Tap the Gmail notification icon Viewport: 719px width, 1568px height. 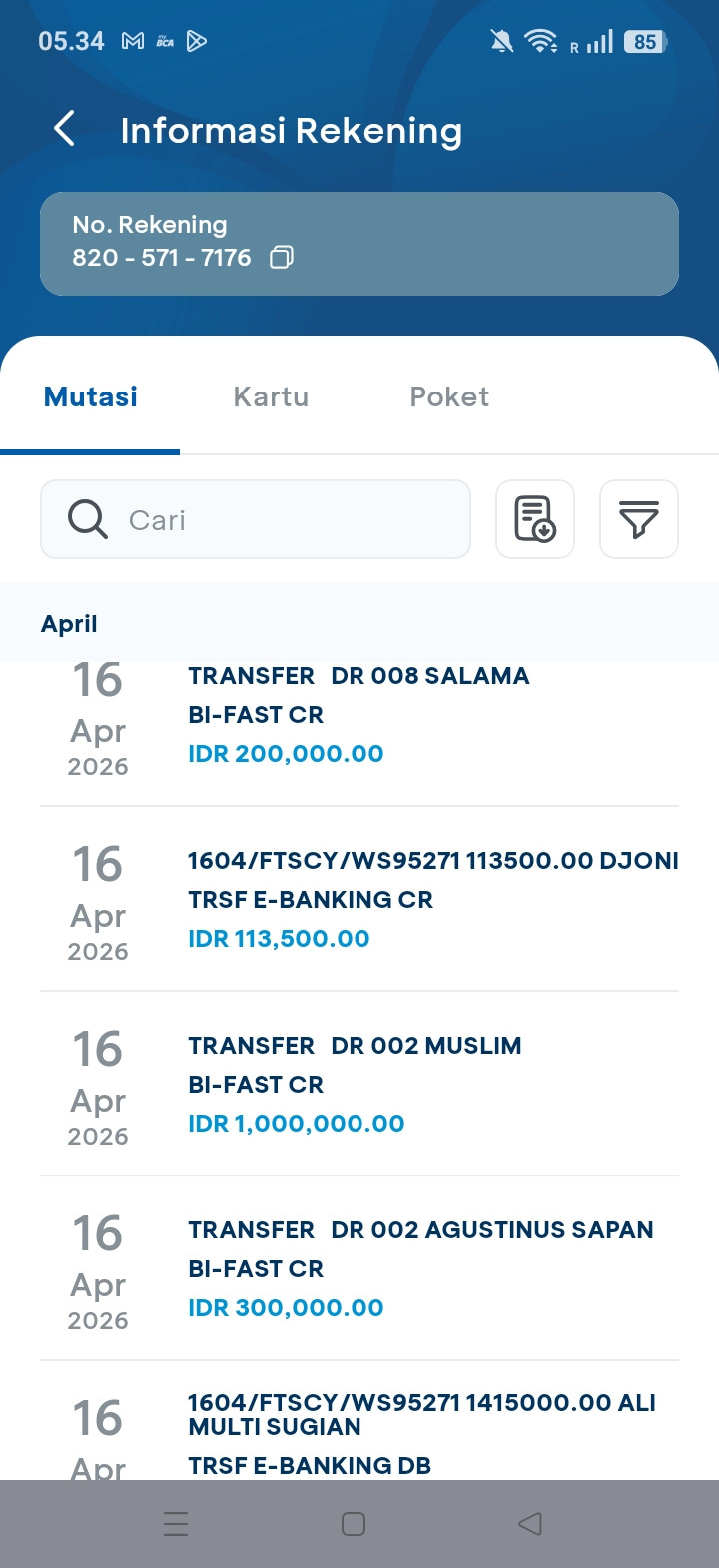click(x=133, y=41)
